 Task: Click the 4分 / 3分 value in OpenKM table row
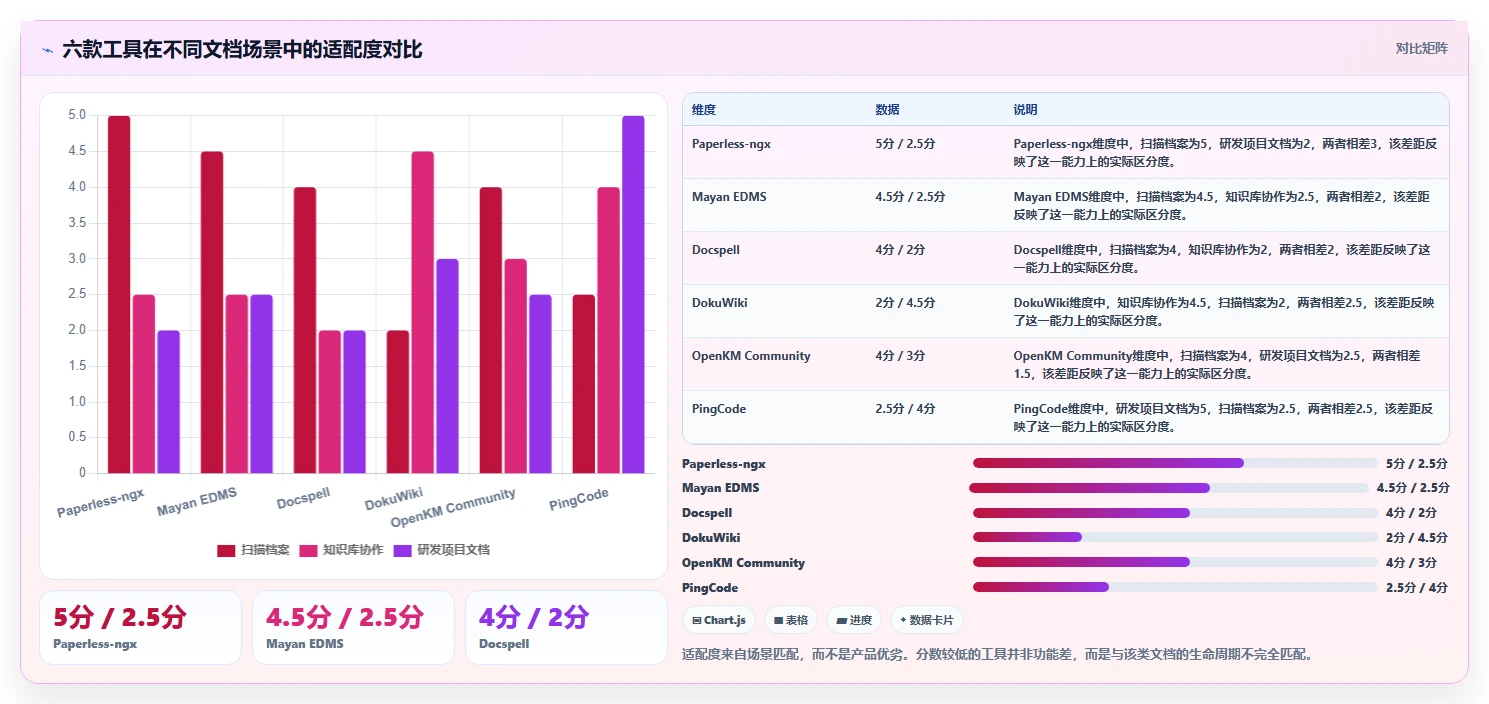[900, 356]
